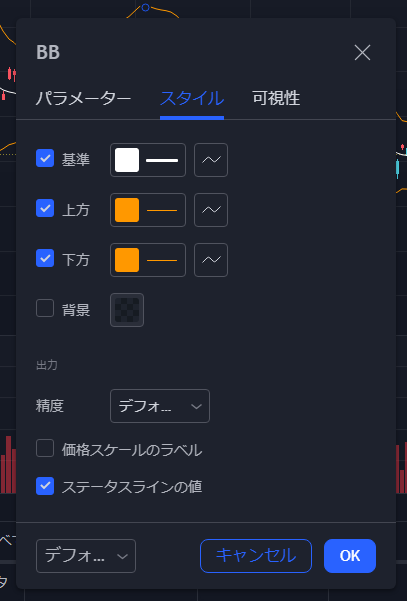Uncheck the 上方 checkbox
Image resolution: width=407 pixels, height=601 pixels.
pyautogui.click(x=45, y=208)
